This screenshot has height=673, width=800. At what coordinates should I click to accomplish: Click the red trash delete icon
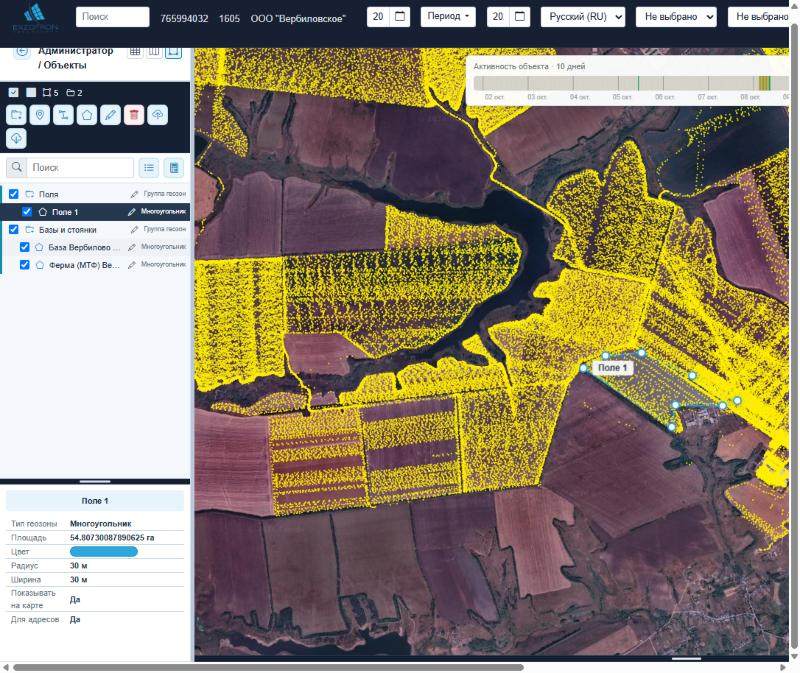[134, 115]
